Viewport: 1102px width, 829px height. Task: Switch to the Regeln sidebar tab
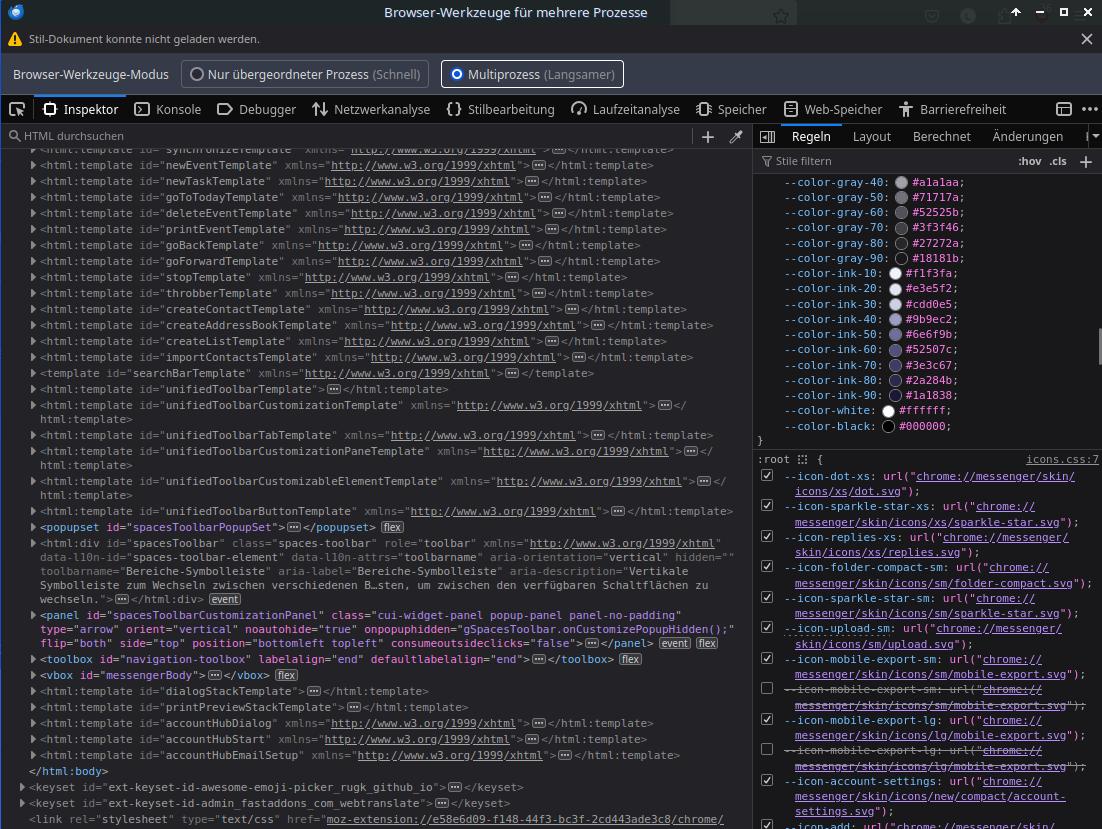click(811, 137)
